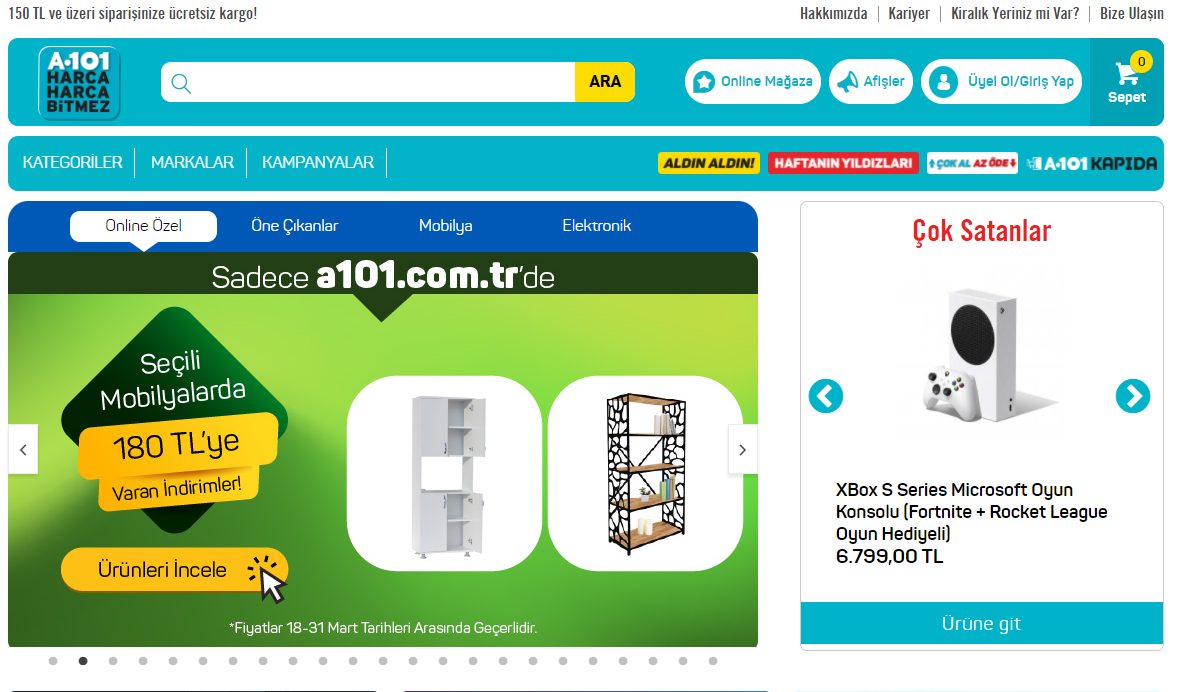Image resolution: width=1183 pixels, height=692 pixels.
Task: Show previous Çok Satanlar product arrow
Action: [826, 396]
